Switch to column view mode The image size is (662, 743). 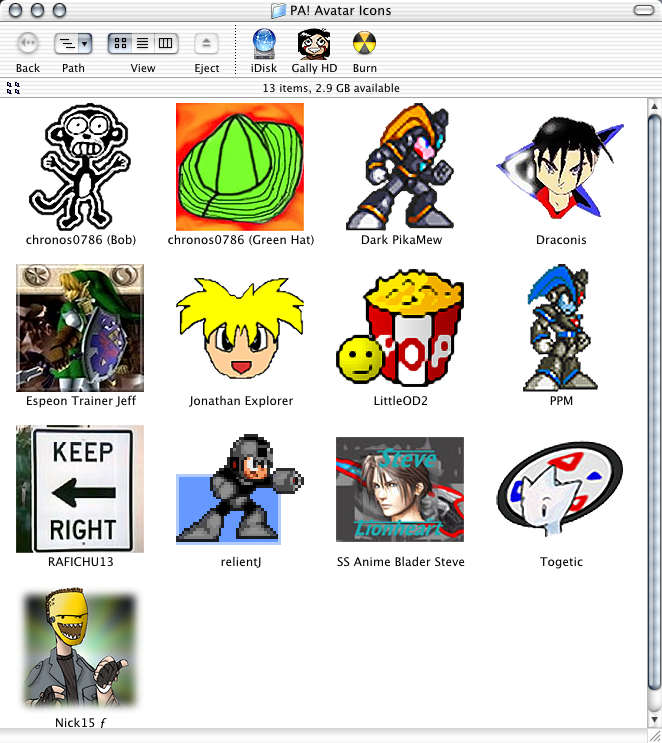click(165, 44)
